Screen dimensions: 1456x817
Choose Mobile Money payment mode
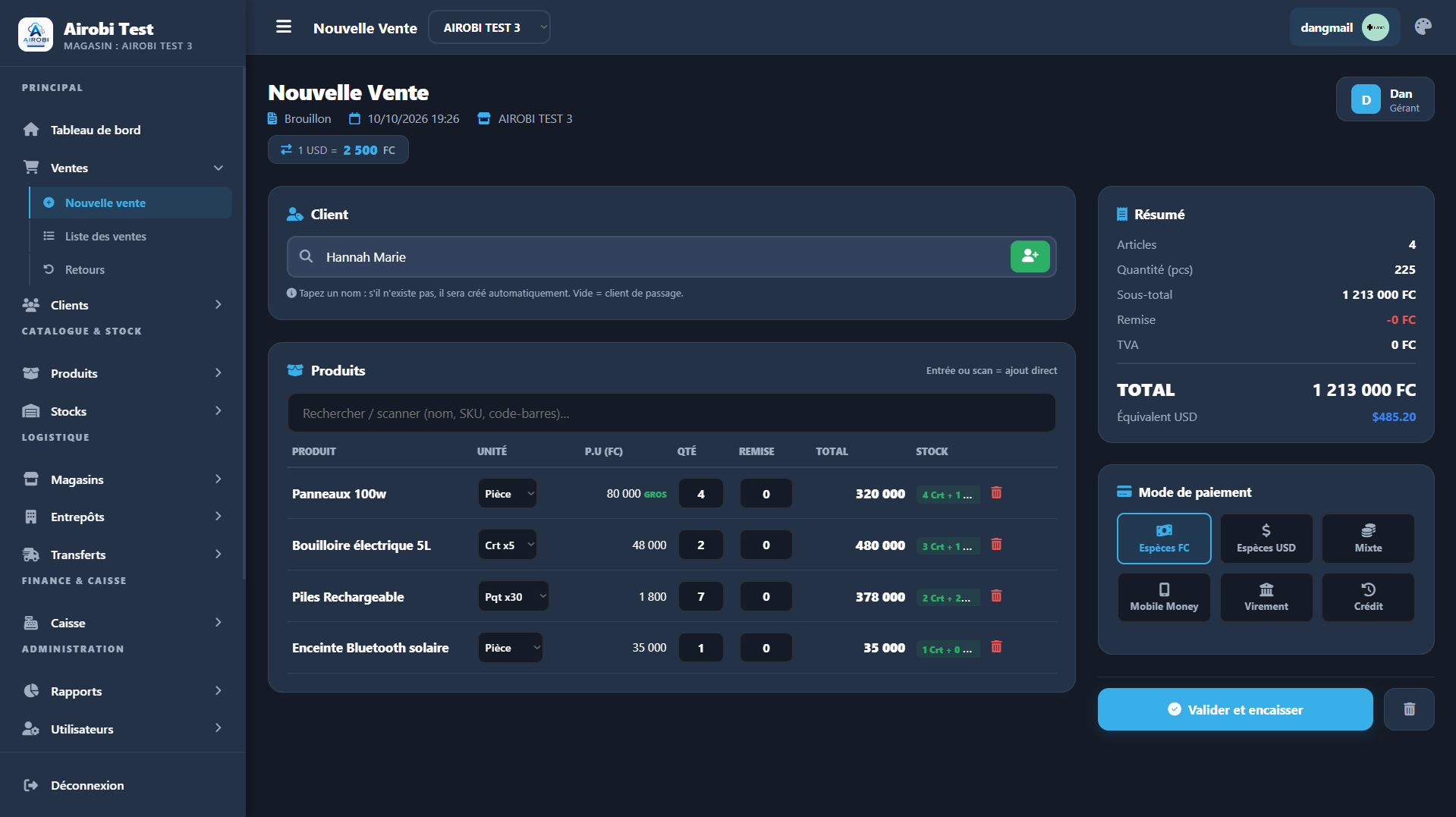1164,597
